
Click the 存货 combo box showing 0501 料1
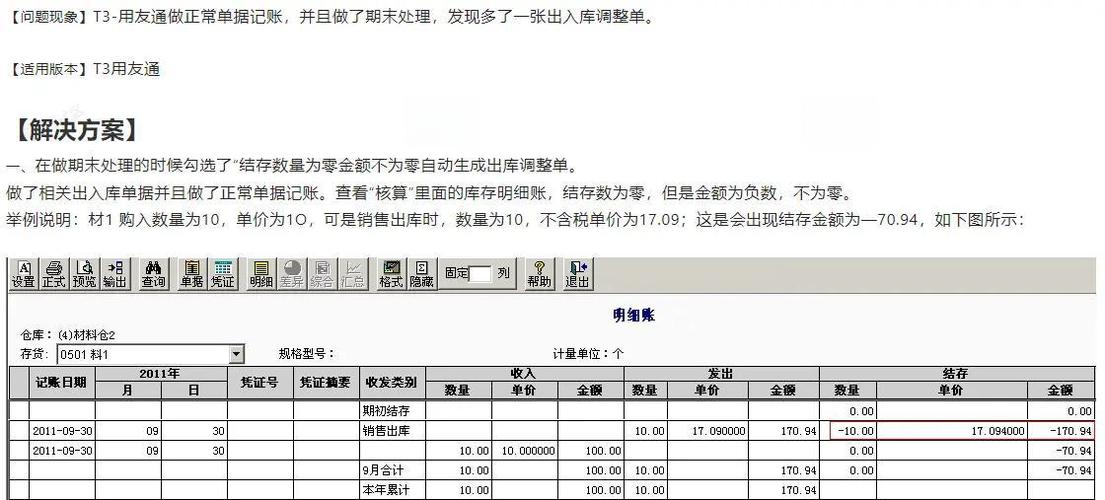pos(150,354)
